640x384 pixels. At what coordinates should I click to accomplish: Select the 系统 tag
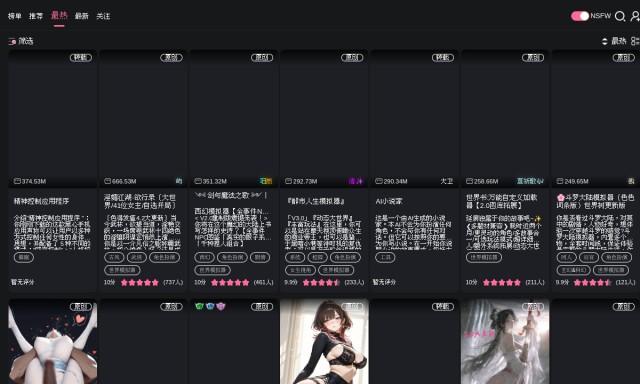(295, 257)
